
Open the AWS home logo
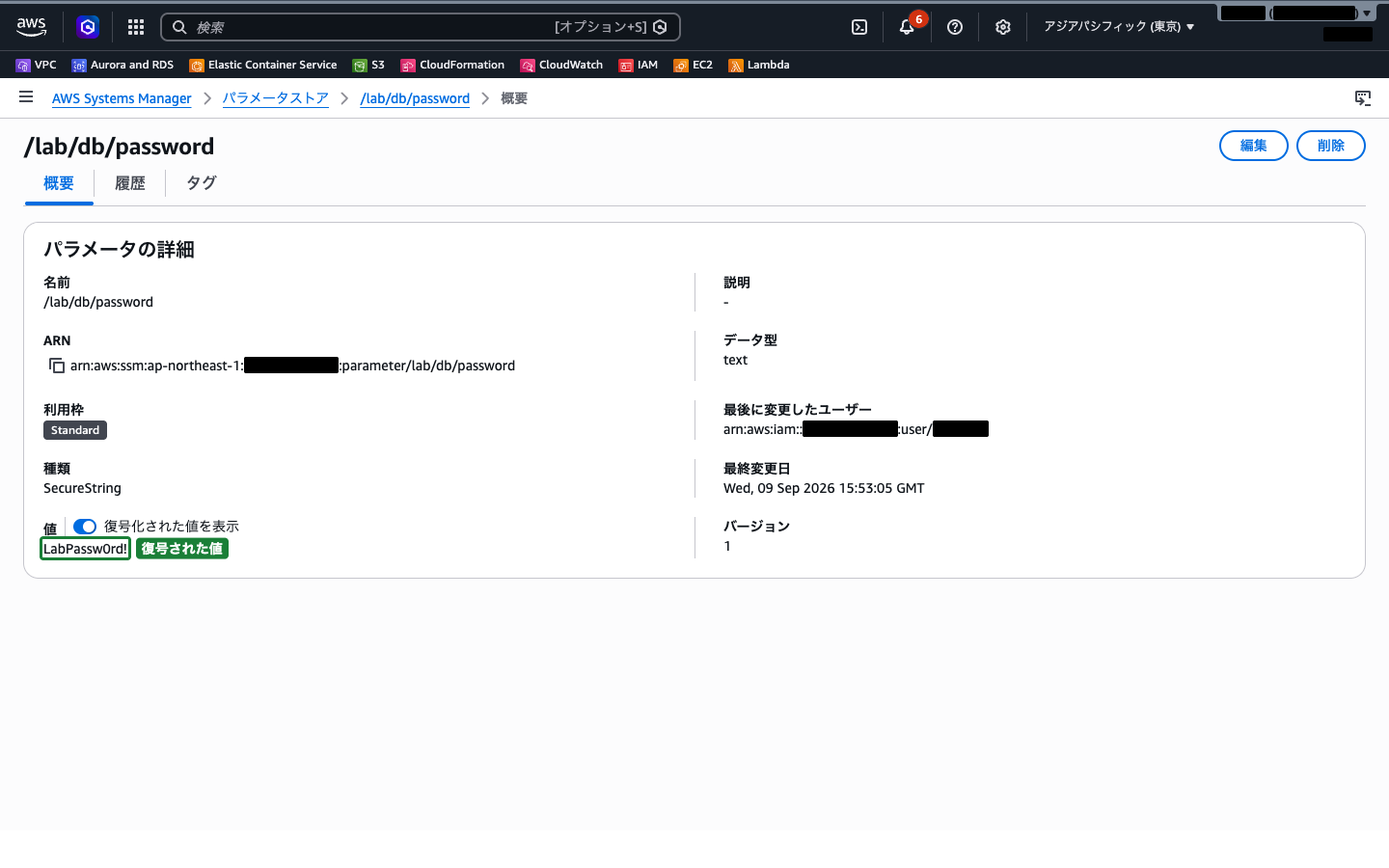tap(31, 27)
